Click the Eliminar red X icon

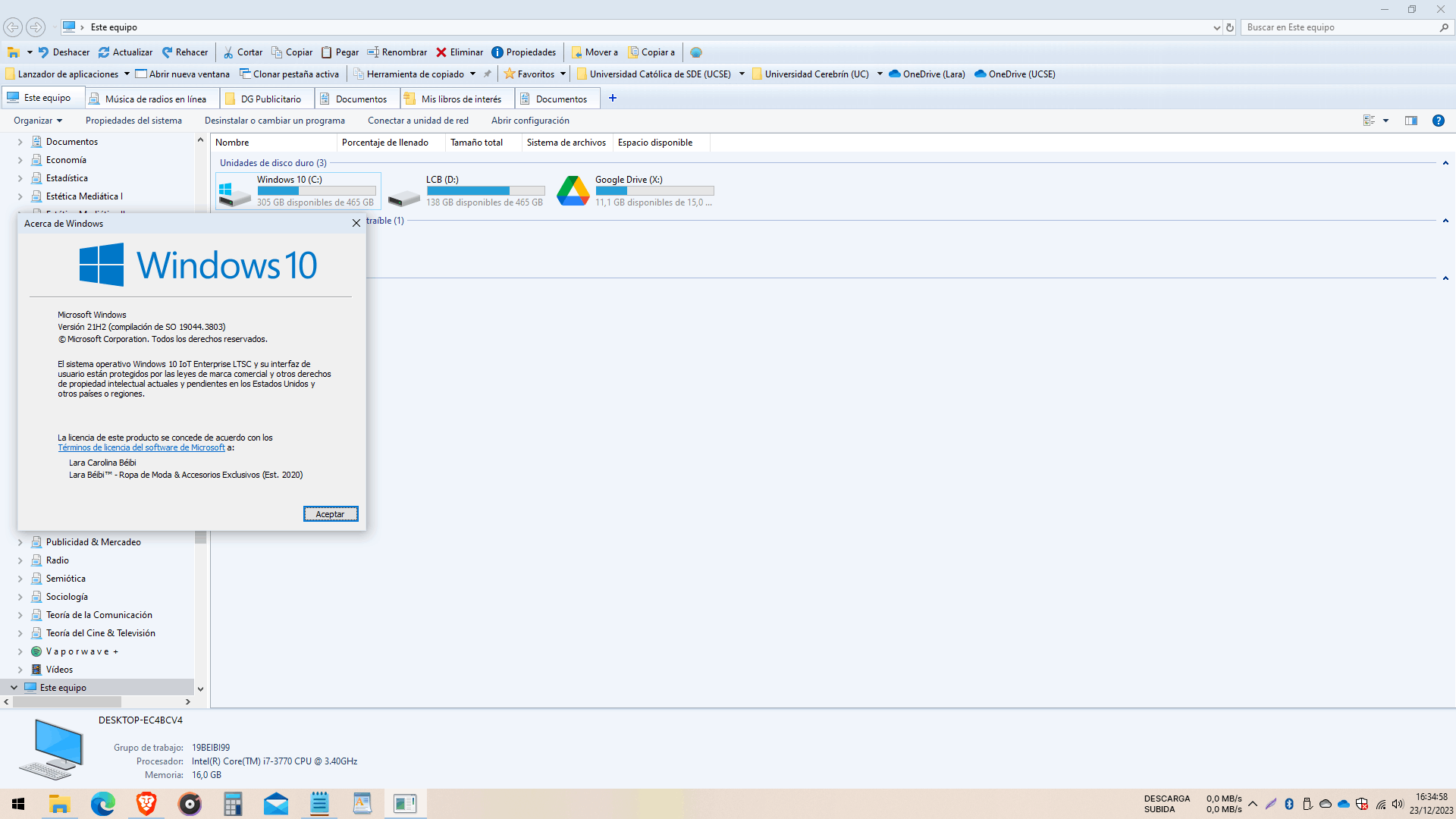click(441, 52)
